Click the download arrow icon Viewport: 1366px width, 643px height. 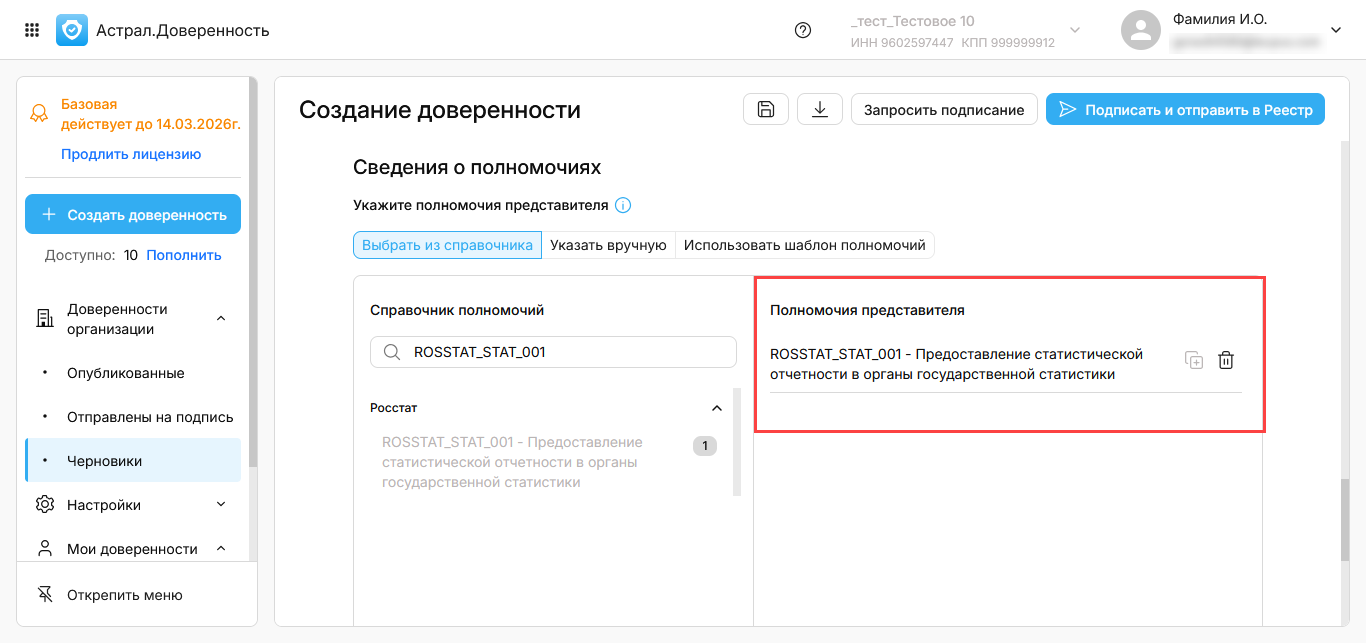820,109
